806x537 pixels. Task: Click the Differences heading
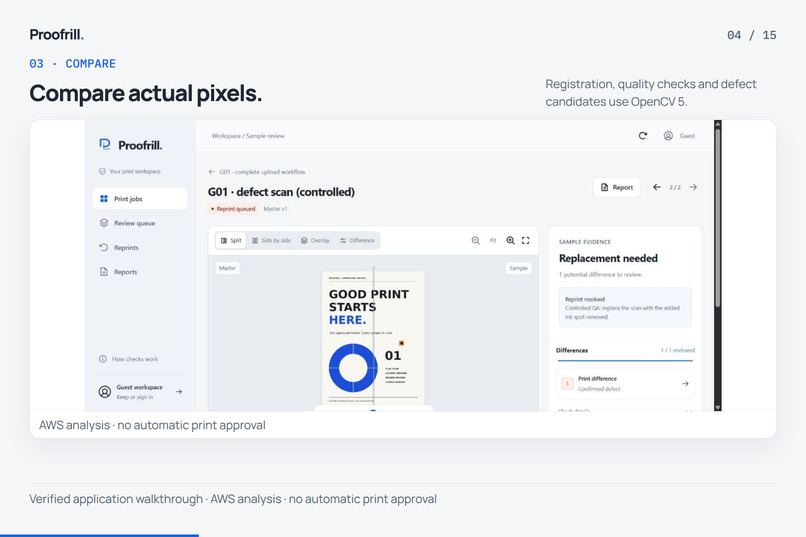tap(572, 350)
